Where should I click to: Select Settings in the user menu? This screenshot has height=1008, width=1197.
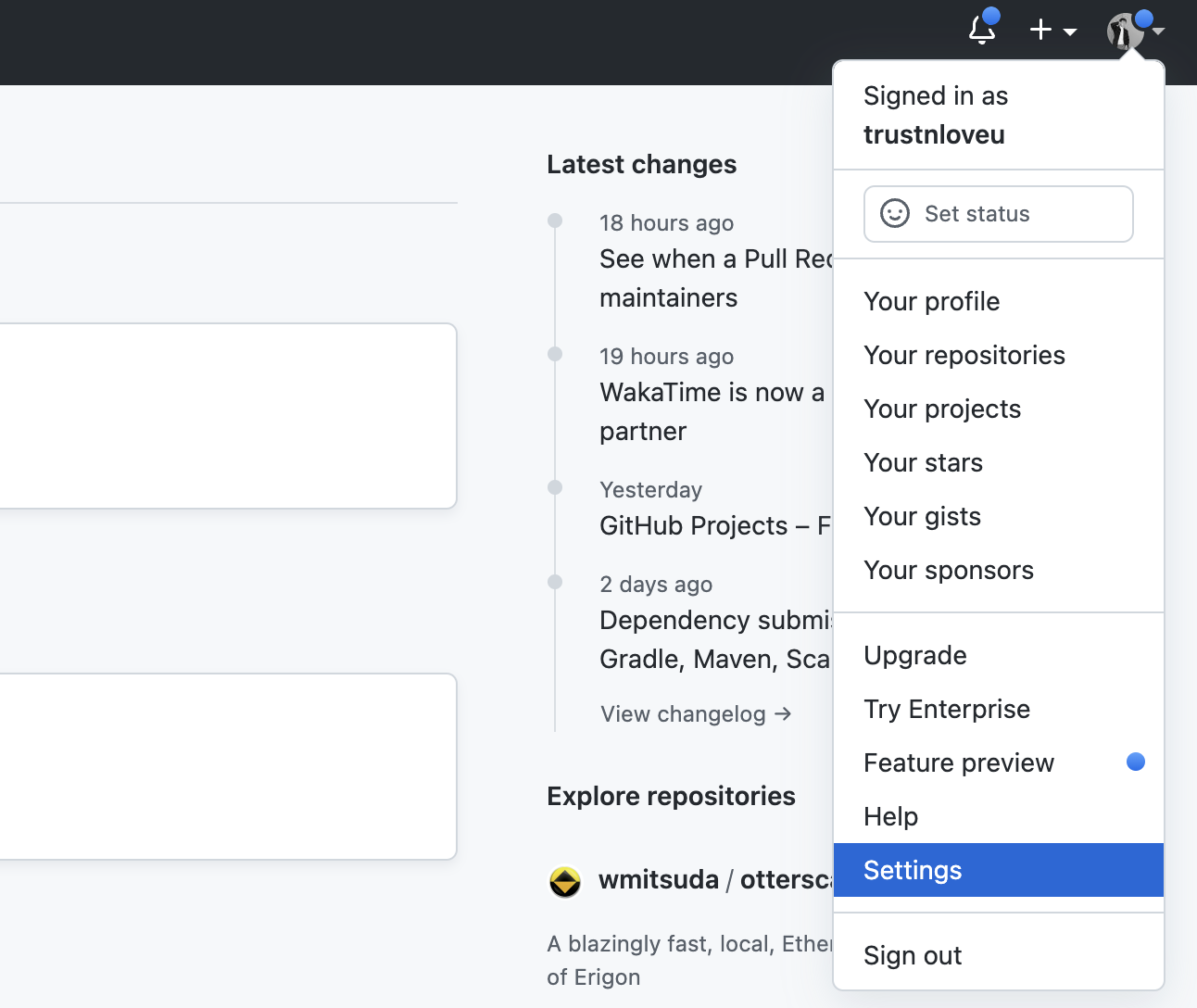click(x=999, y=870)
